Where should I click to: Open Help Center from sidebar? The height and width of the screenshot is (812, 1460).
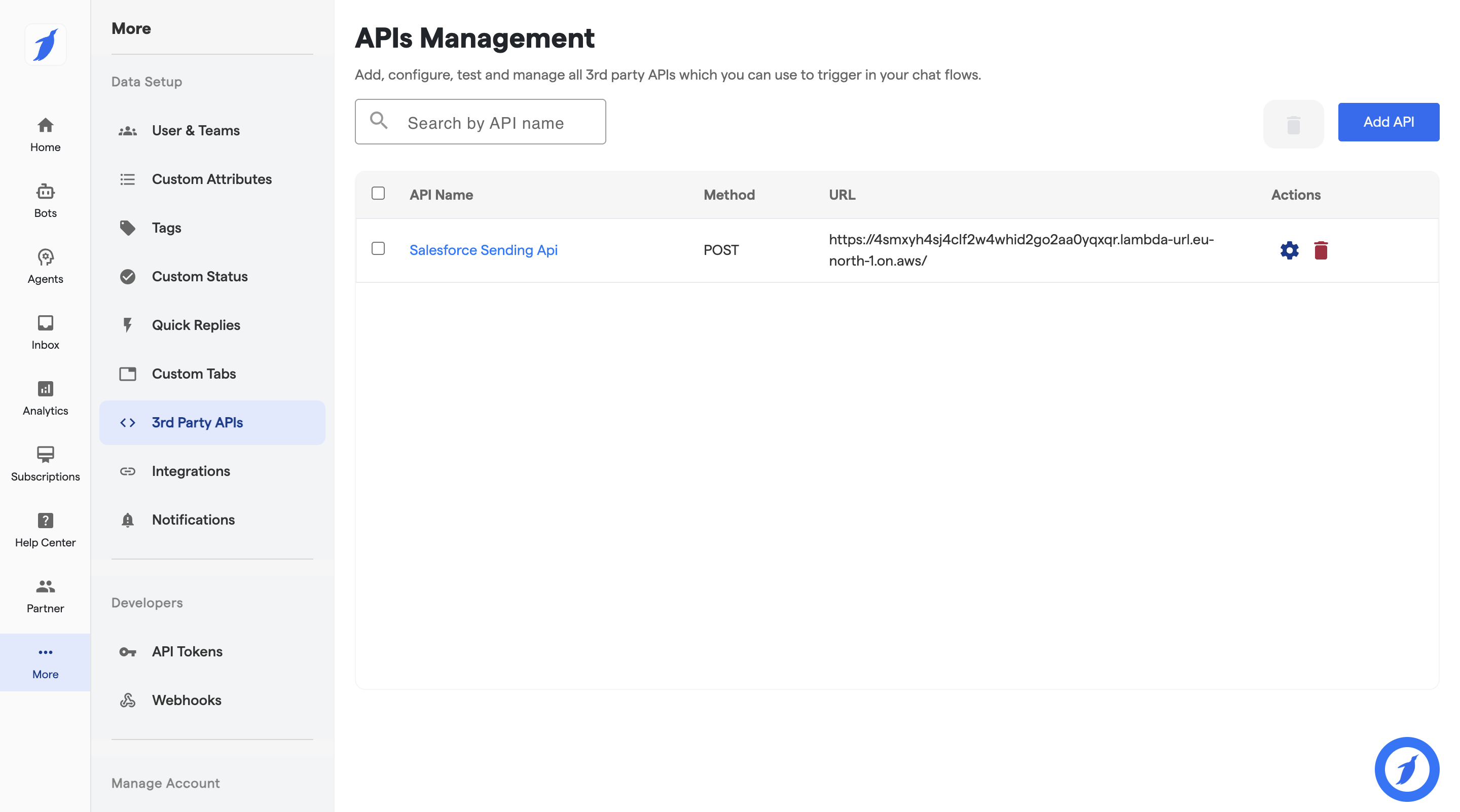tap(45, 530)
